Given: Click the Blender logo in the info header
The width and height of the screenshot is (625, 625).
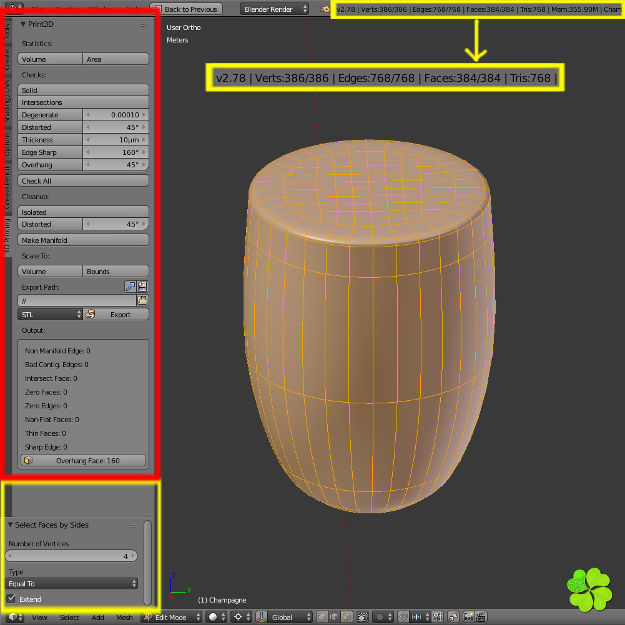Looking at the screenshot, I should (325, 9).
